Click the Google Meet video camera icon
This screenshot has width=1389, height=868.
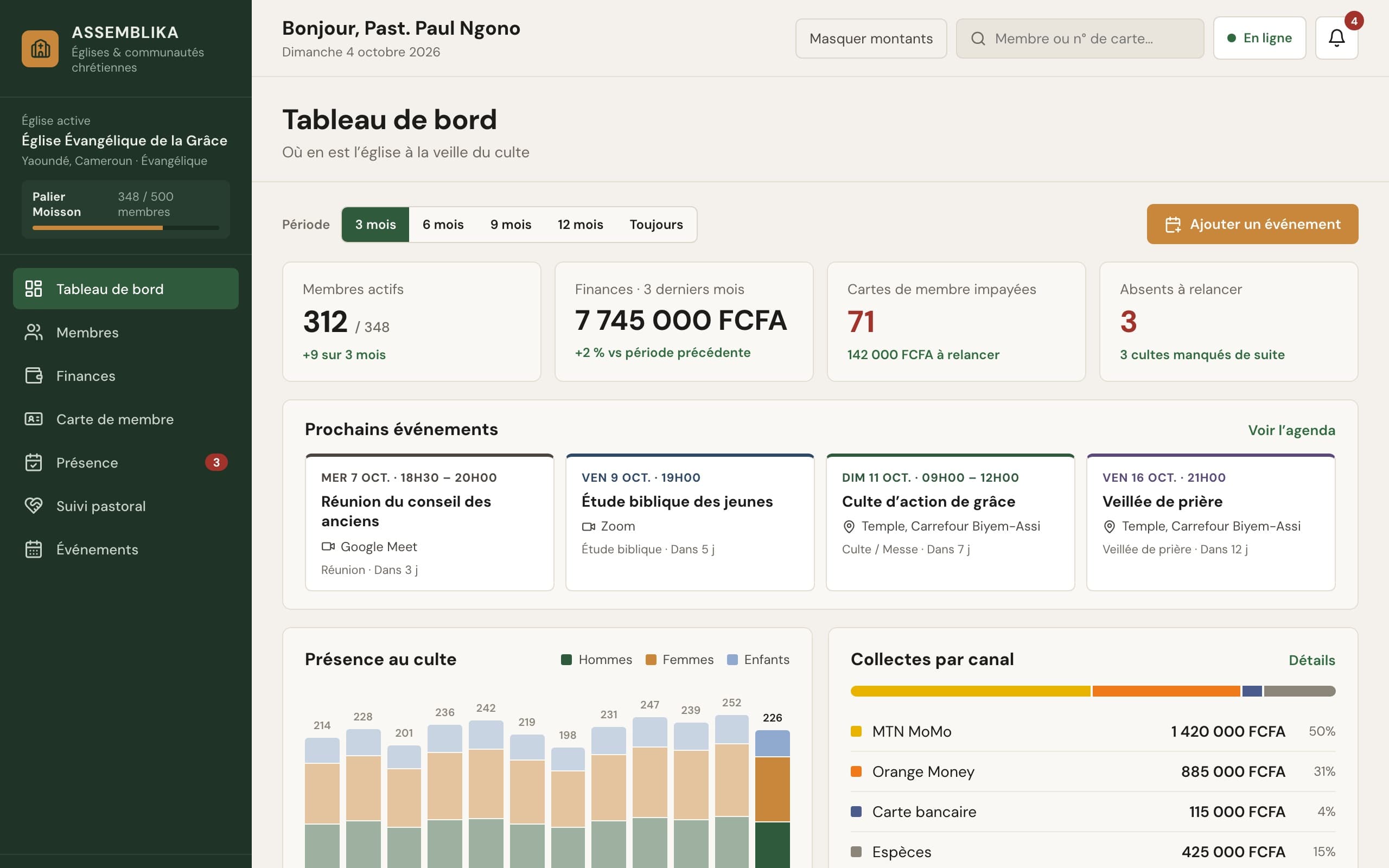coord(328,546)
